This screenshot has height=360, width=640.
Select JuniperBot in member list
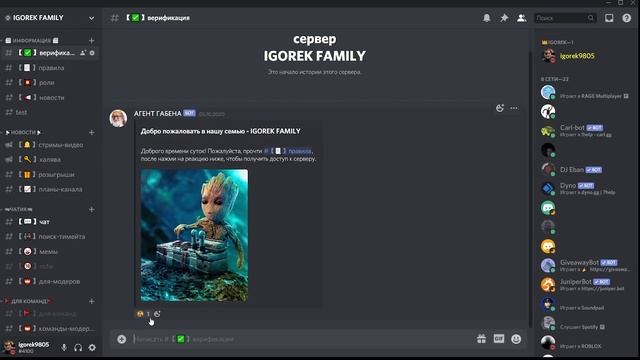[x=586, y=284]
